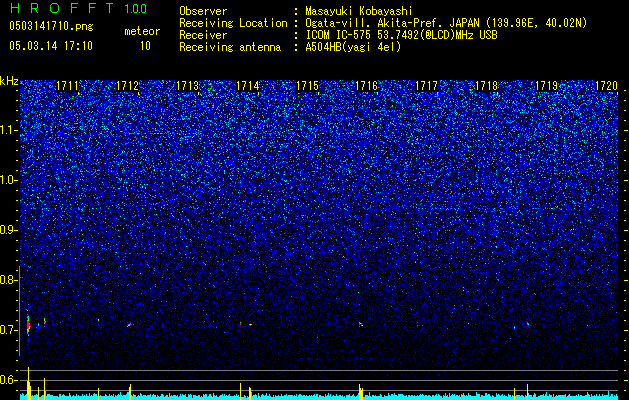Click the 1713 time label
Screen dimensions: 629x400
tap(187, 86)
